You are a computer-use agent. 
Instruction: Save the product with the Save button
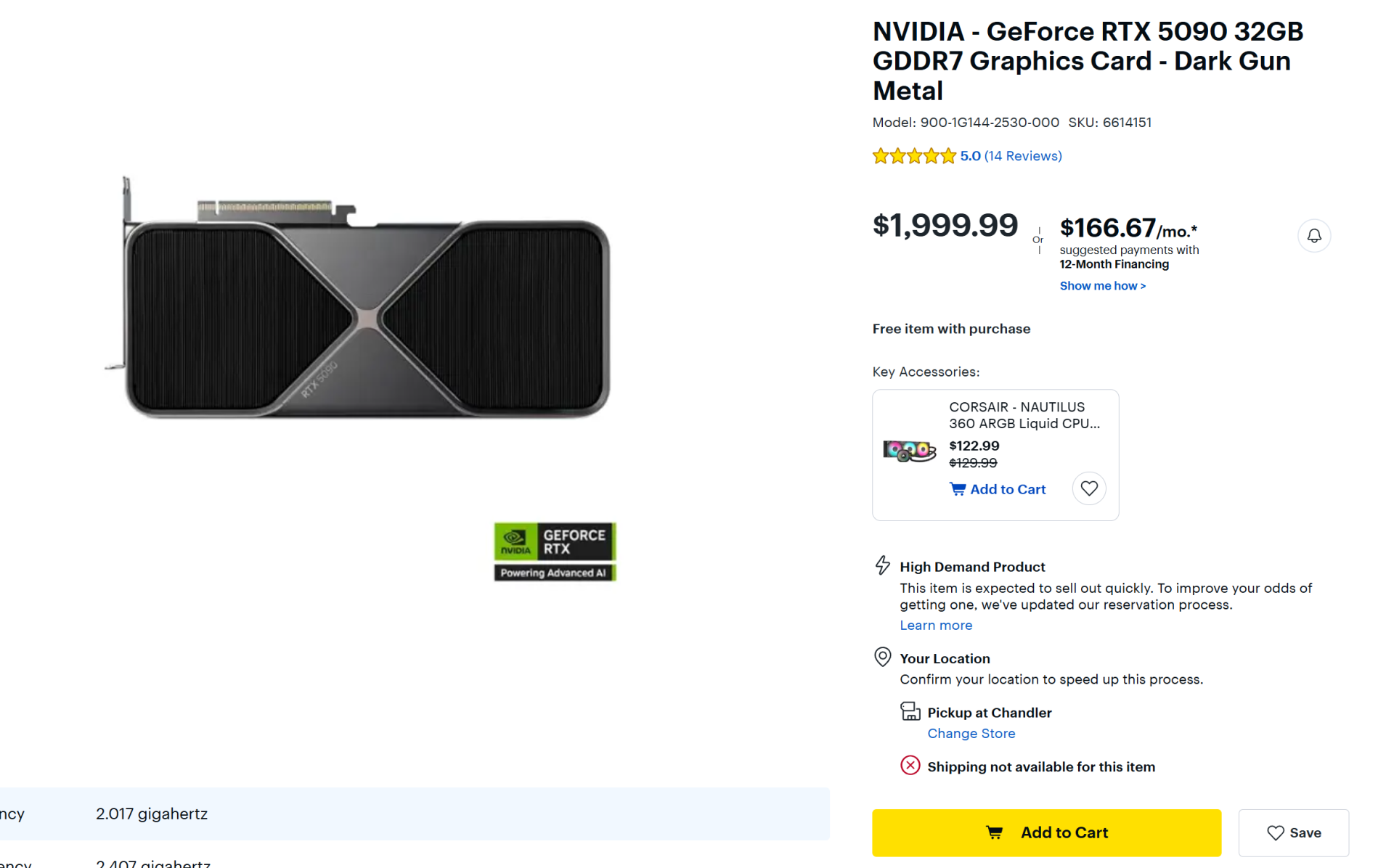click(1293, 832)
